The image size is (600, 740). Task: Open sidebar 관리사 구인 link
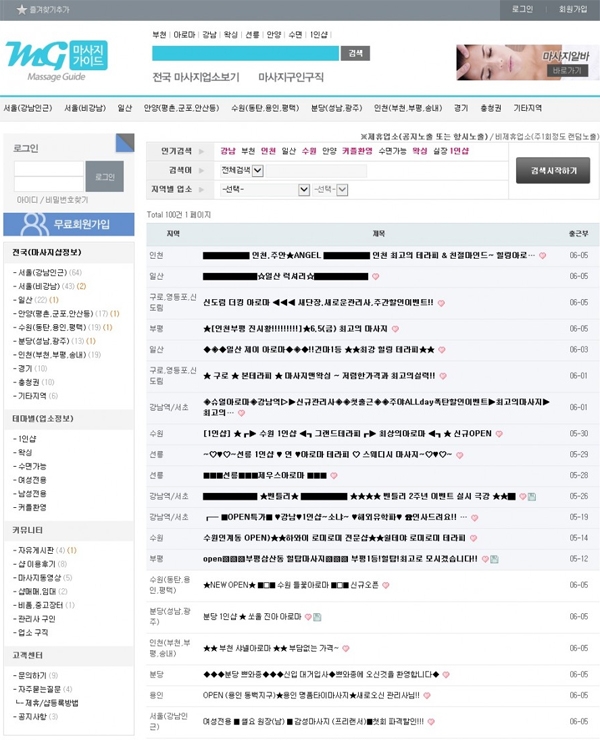click(x=36, y=619)
